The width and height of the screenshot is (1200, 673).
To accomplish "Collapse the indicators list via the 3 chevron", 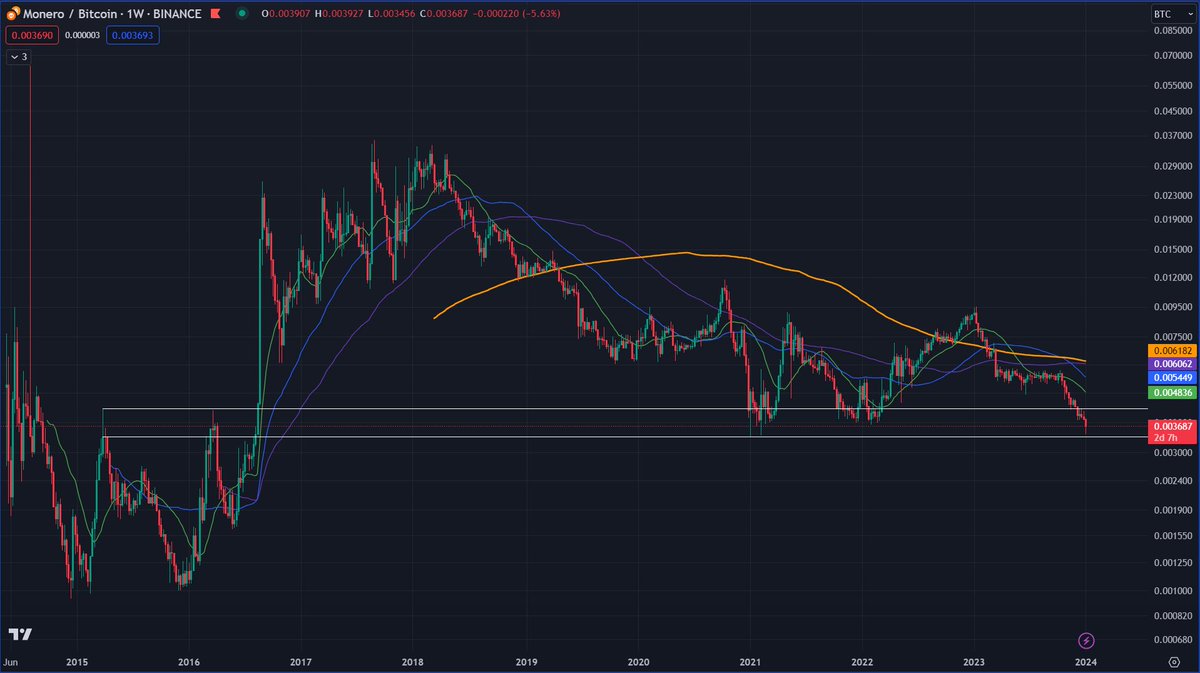I will pyautogui.click(x=17, y=57).
